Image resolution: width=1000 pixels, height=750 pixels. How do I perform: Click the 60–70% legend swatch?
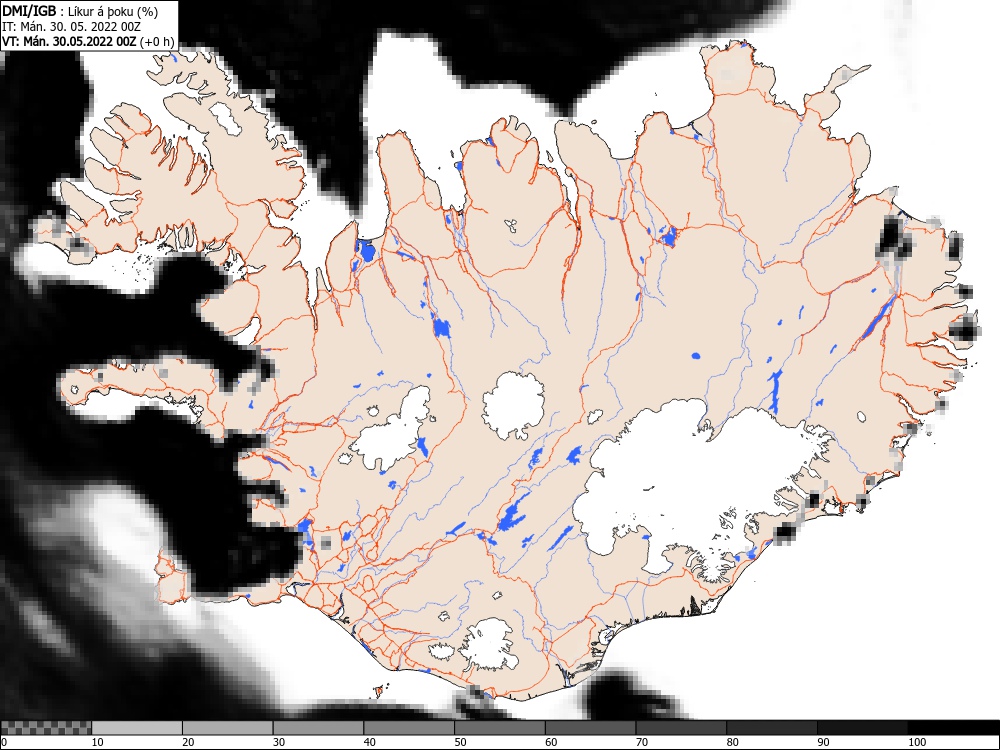pyautogui.click(x=591, y=728)
